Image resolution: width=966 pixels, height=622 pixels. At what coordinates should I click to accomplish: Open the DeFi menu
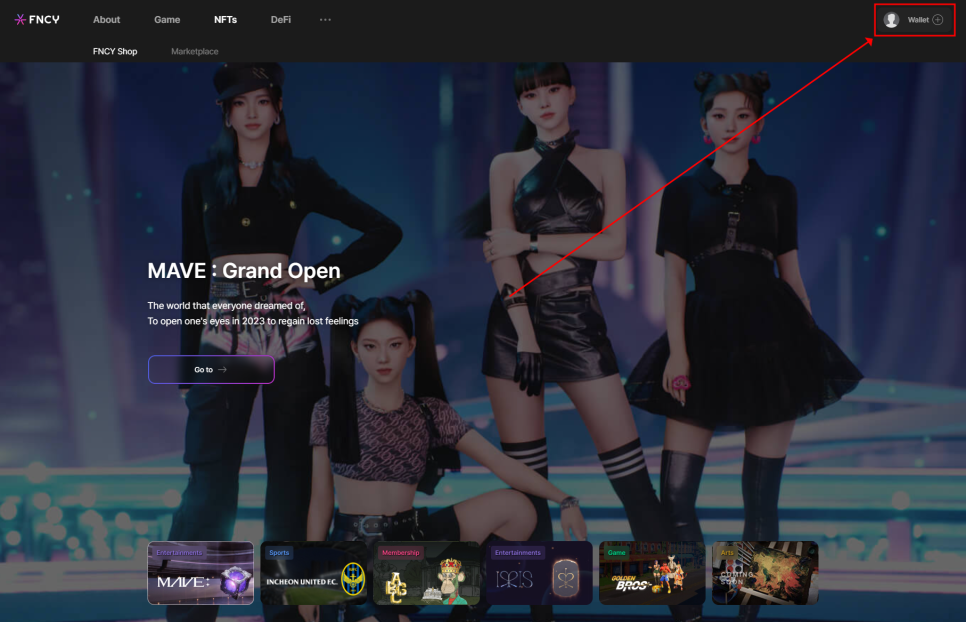point(281,20)
